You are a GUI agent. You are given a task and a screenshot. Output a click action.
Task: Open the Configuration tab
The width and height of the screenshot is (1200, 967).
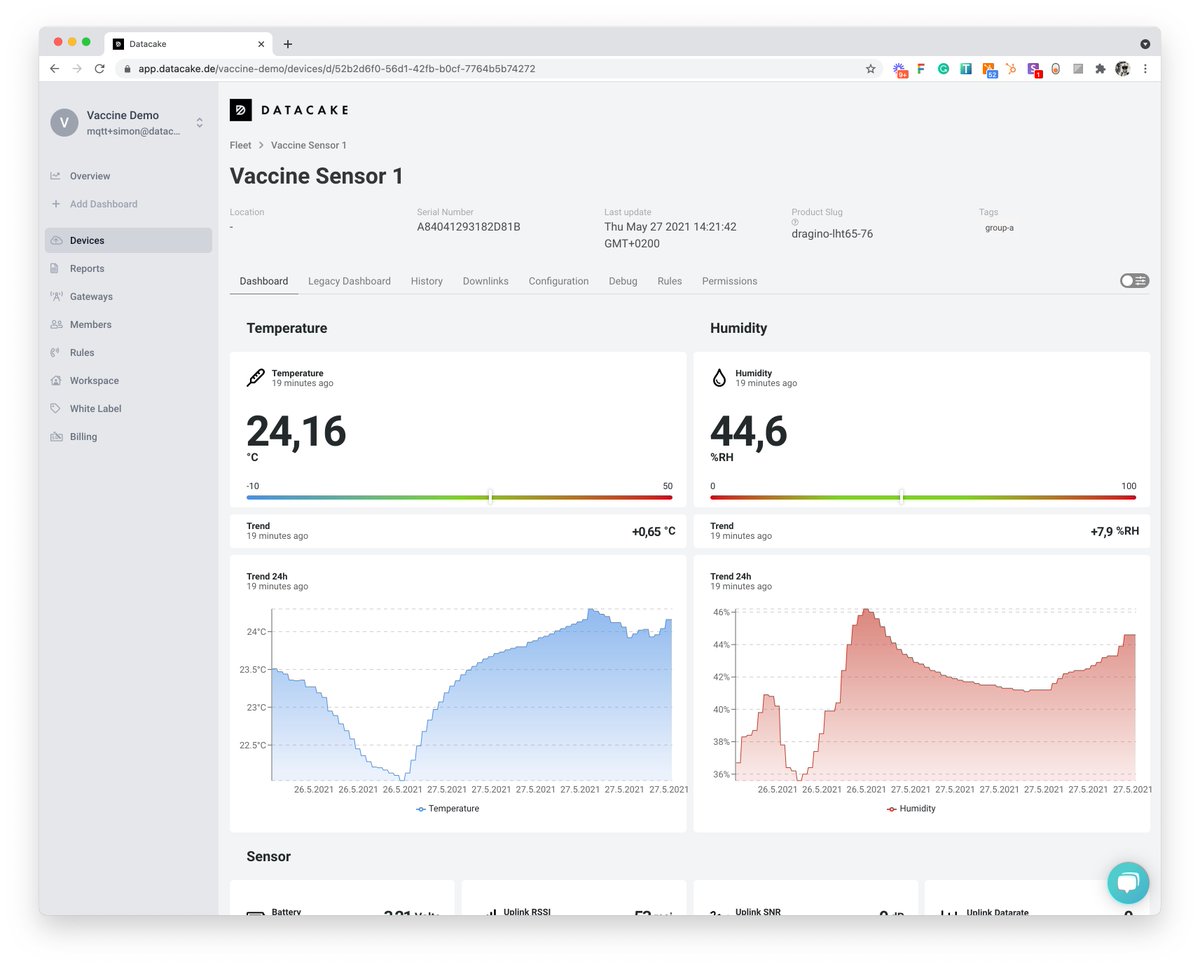click(x=559, y=281)
